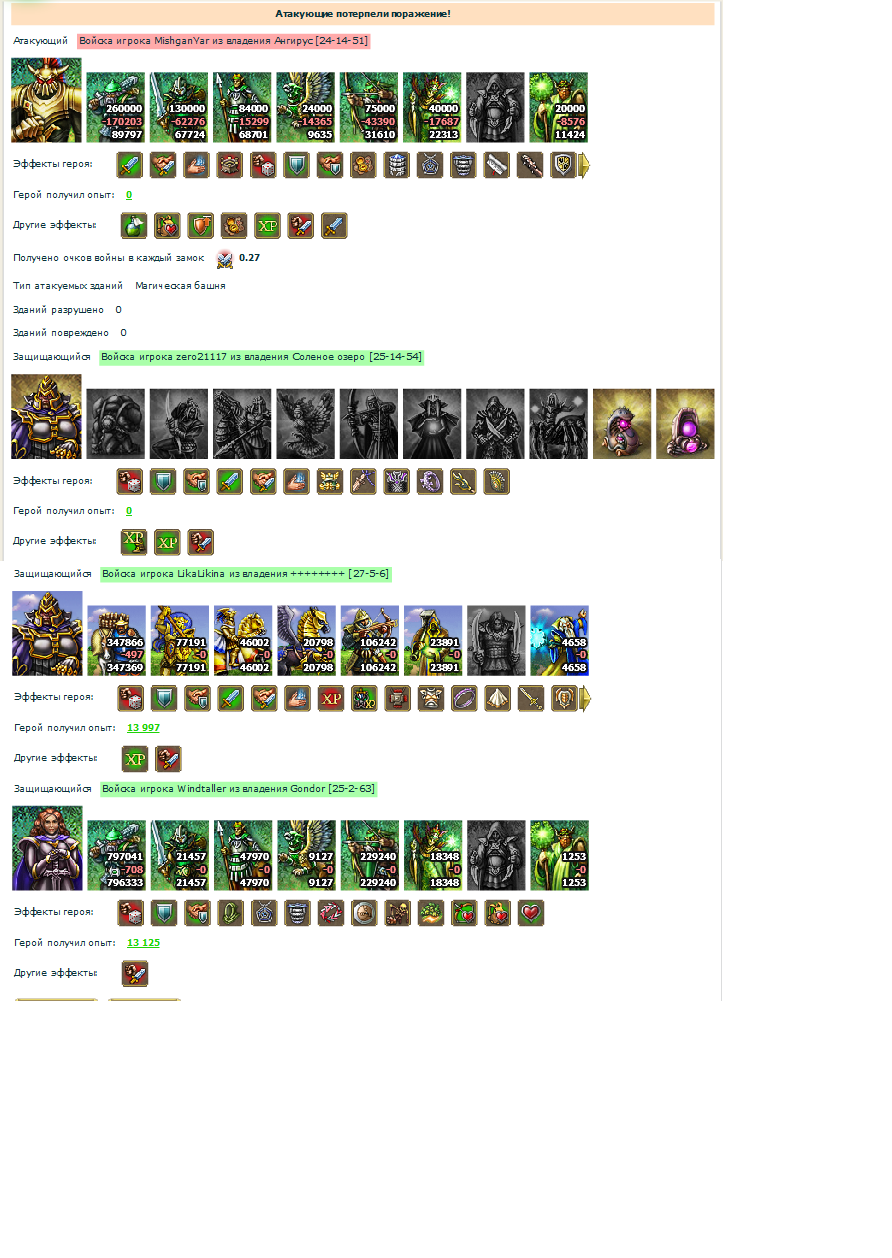Click the crossed-swords war points icon near 0.27
The height and width of the screenshot is (1258, 892).
click(225, 258)
